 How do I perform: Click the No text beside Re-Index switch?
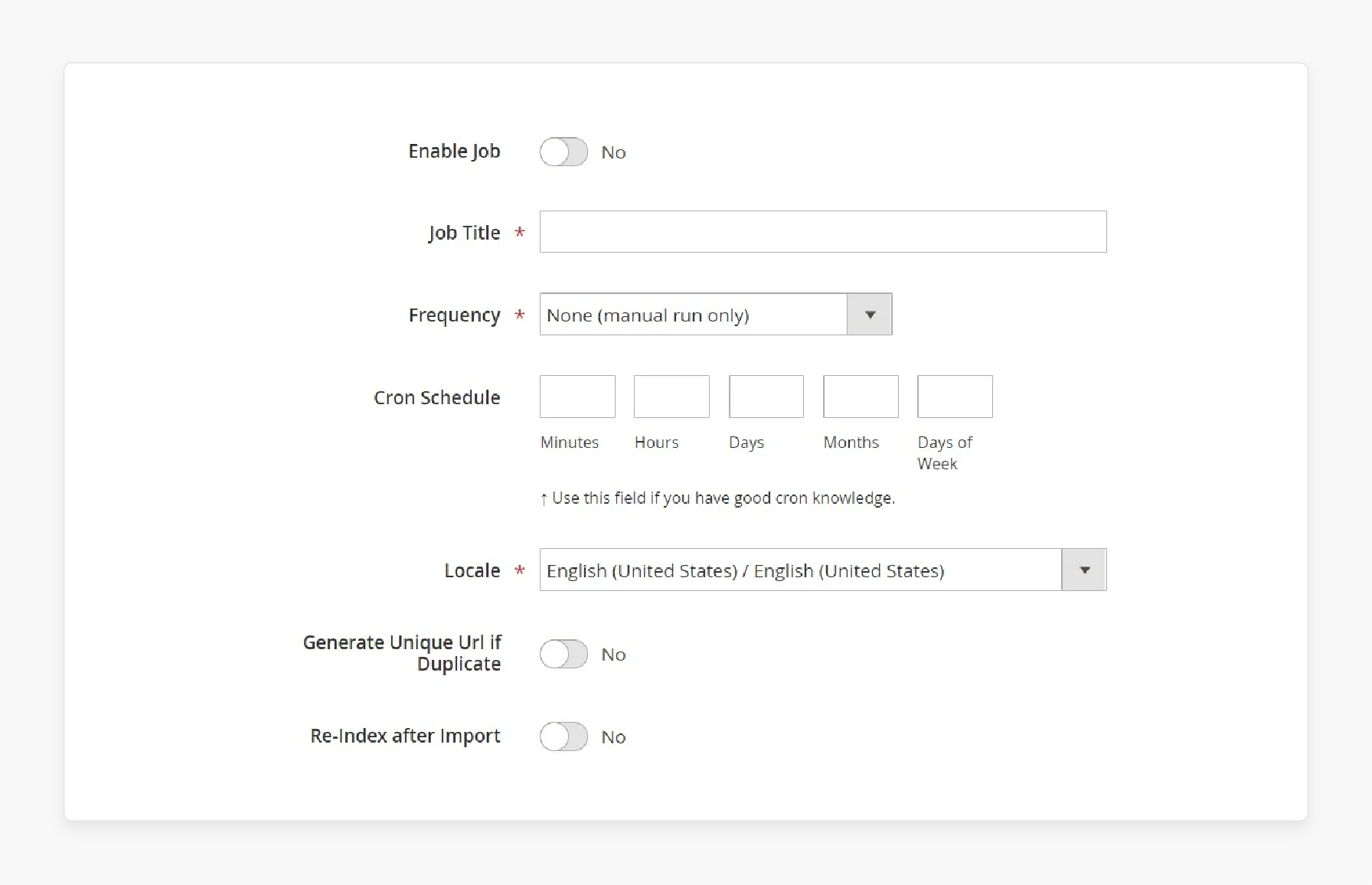click(613, 737)
